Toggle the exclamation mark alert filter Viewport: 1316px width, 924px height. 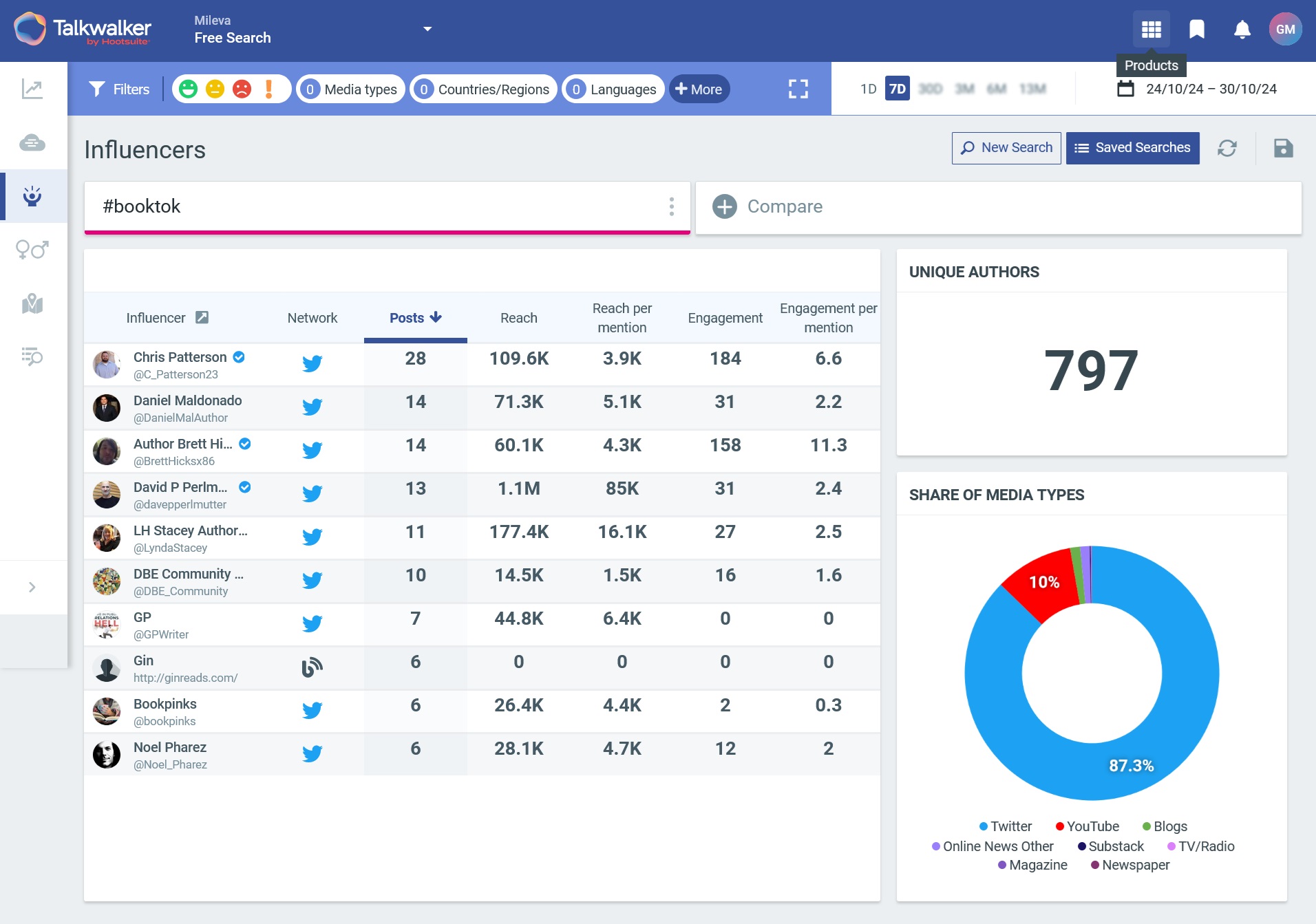coord(269,89)
